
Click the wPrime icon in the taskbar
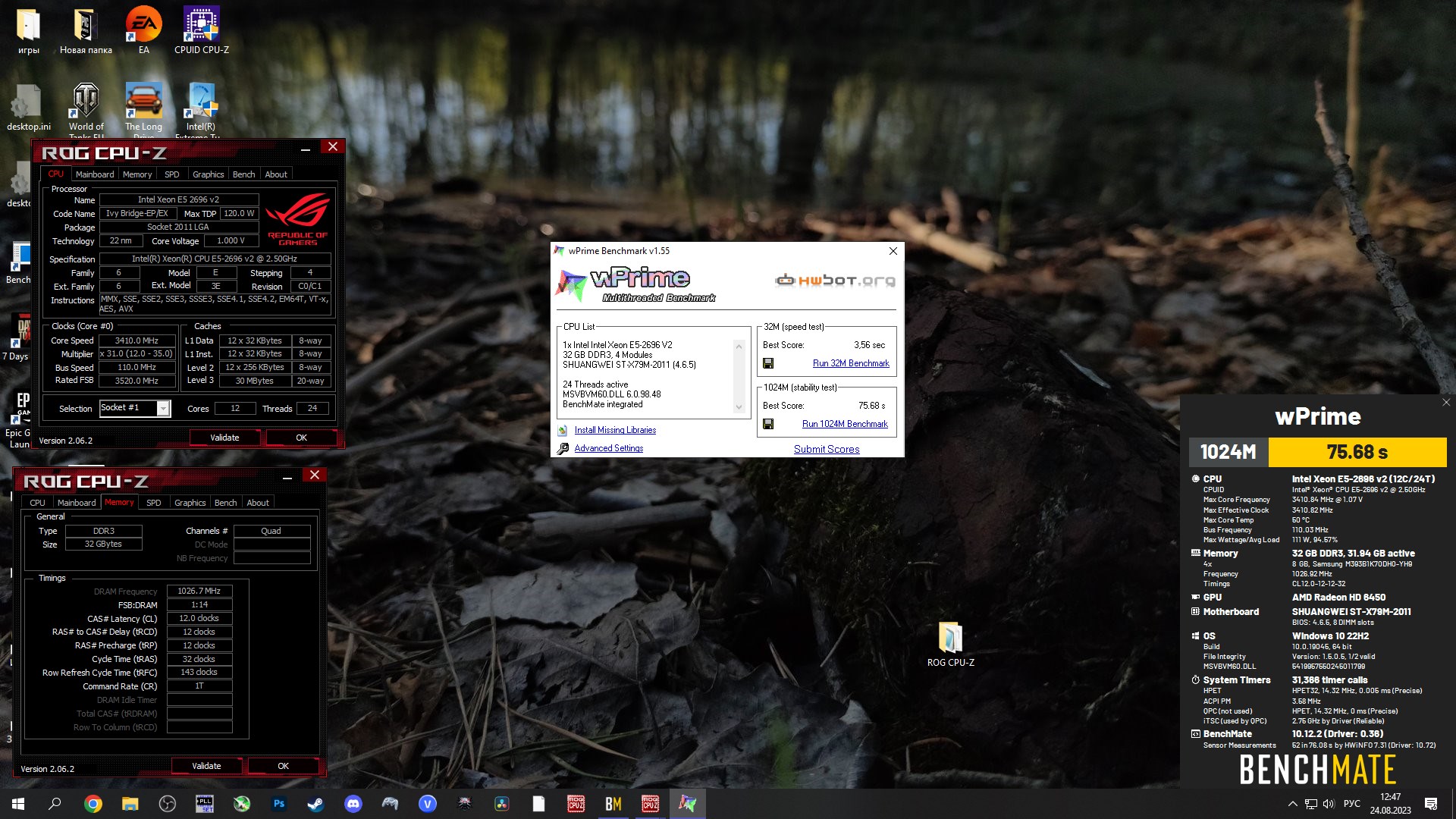687,804
